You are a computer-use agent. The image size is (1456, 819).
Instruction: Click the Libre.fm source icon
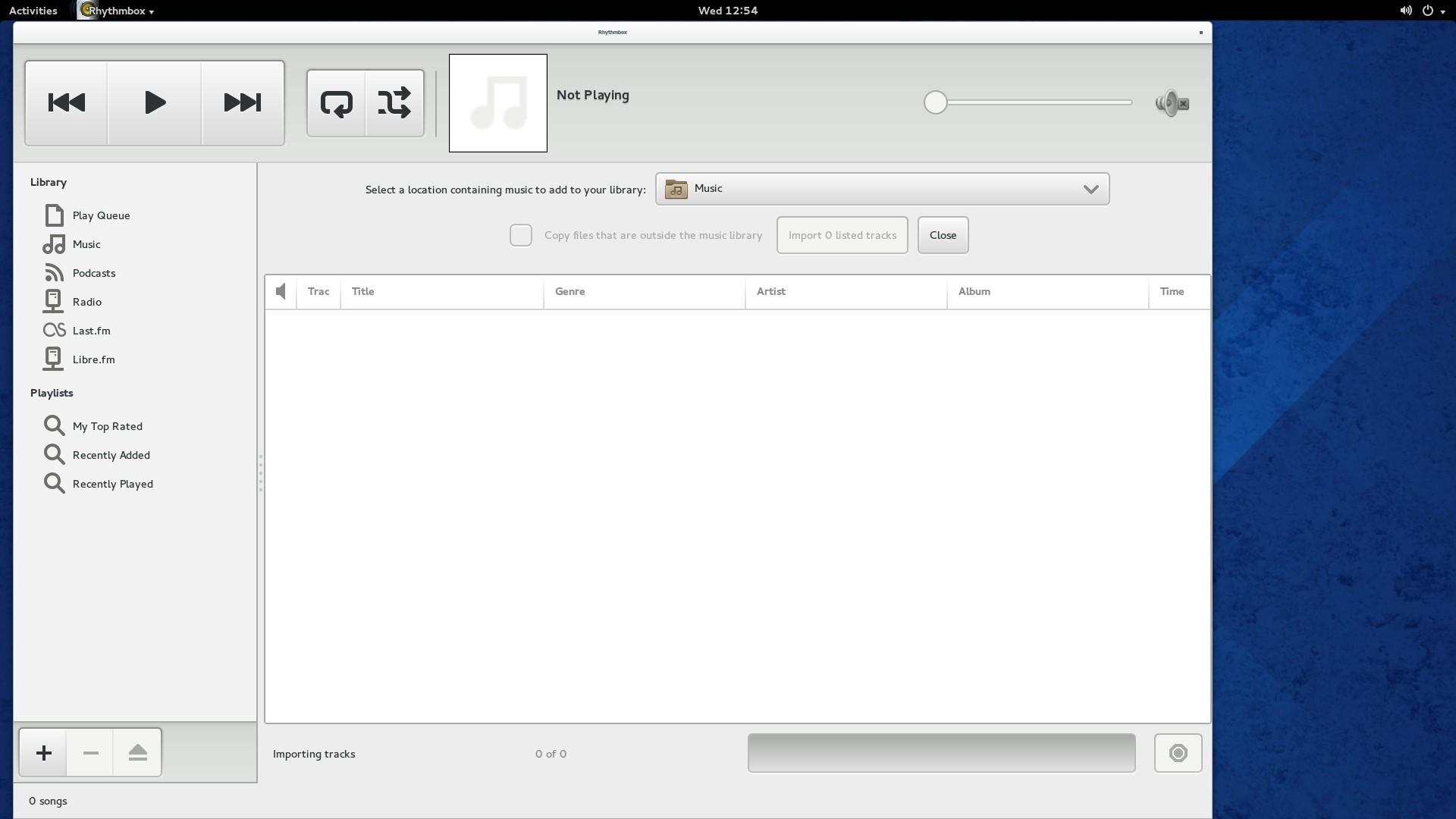coord(53,359)
